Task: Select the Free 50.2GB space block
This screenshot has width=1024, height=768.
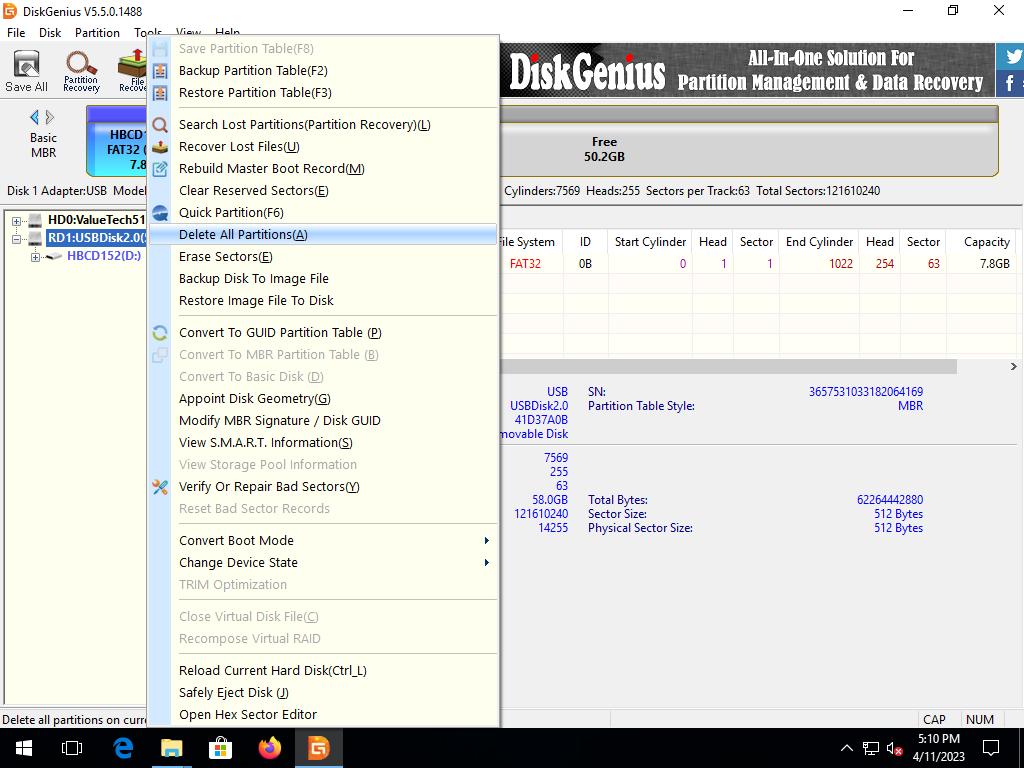Action: click(604, 150)
